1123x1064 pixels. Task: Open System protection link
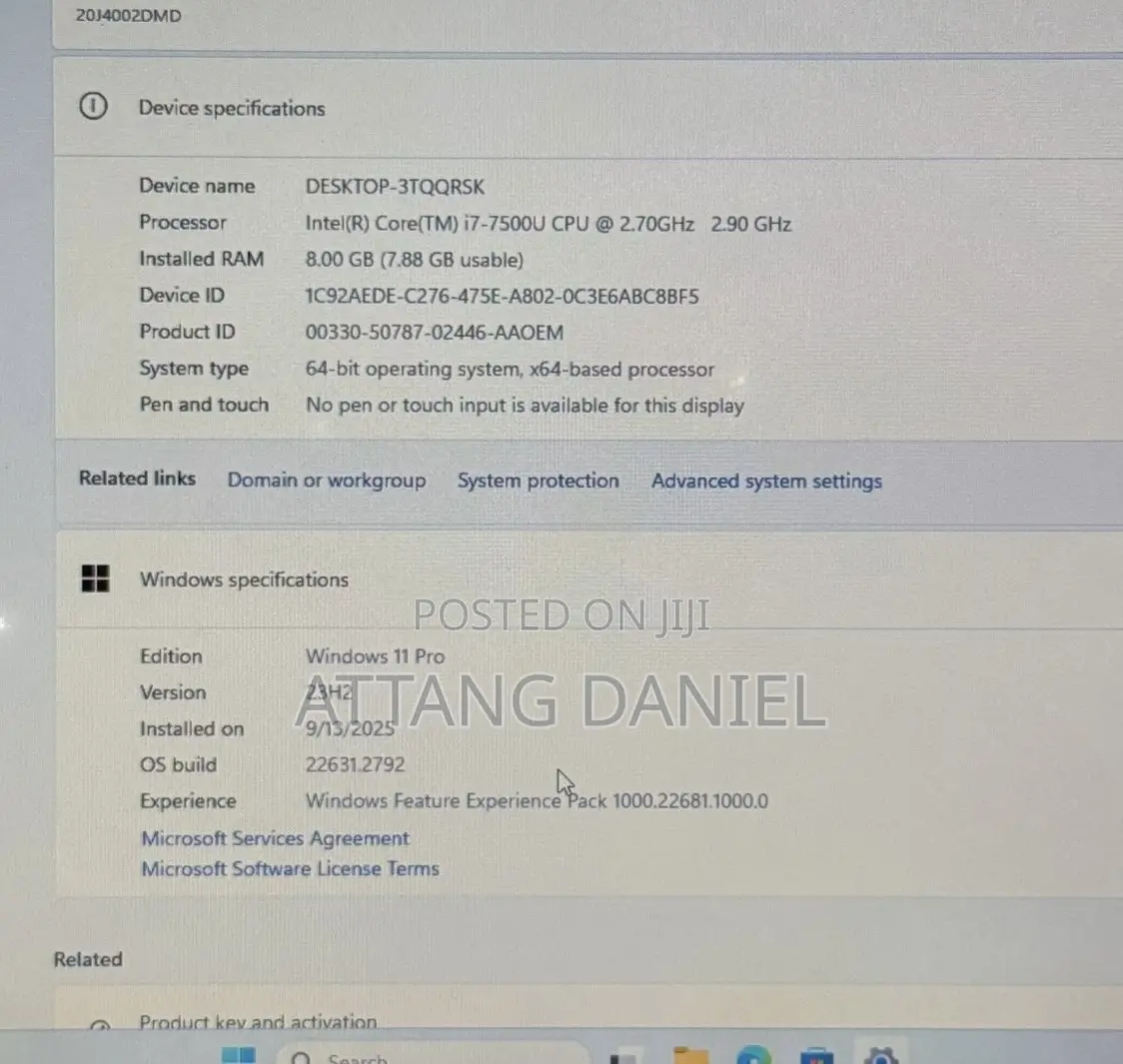coord(538,481)
